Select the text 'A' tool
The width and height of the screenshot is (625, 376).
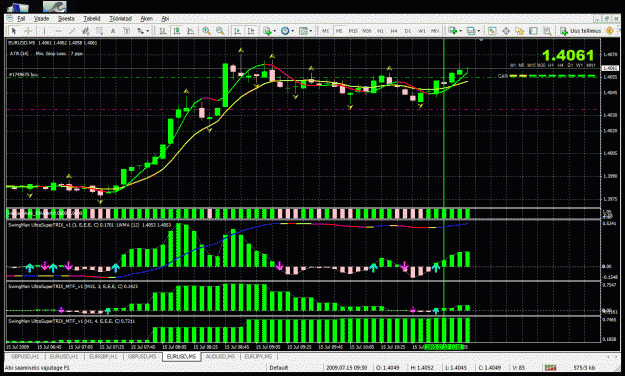pyautogui.click(x=113, y=31)
